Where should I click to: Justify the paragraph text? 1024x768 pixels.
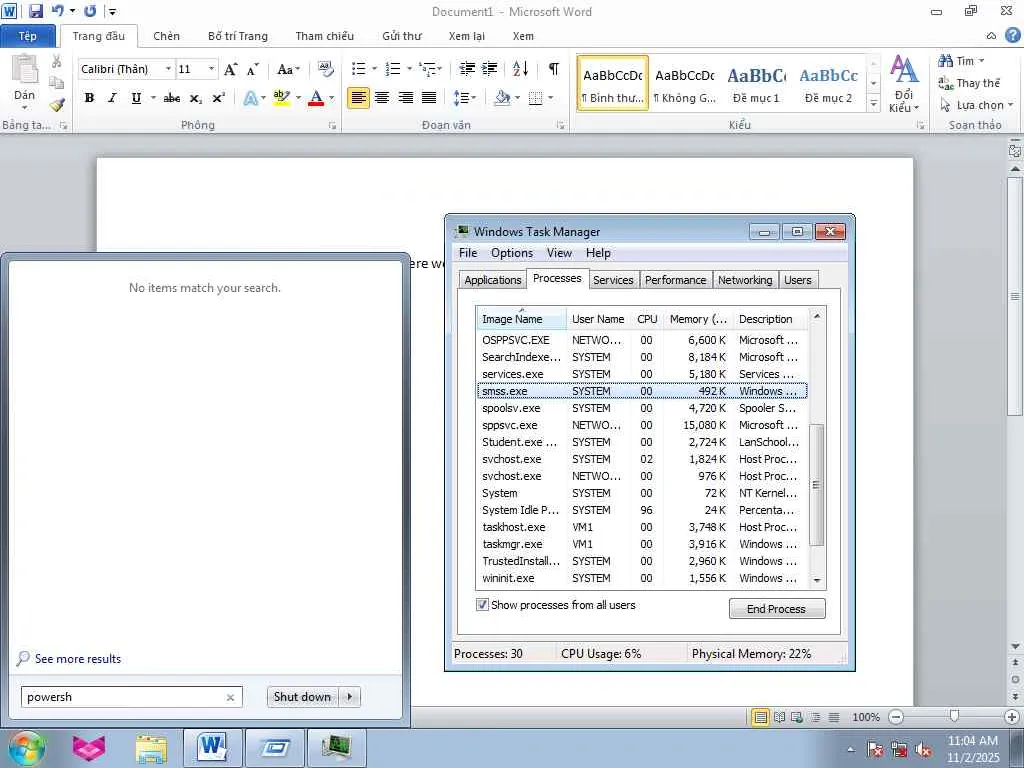coord(429,98)
